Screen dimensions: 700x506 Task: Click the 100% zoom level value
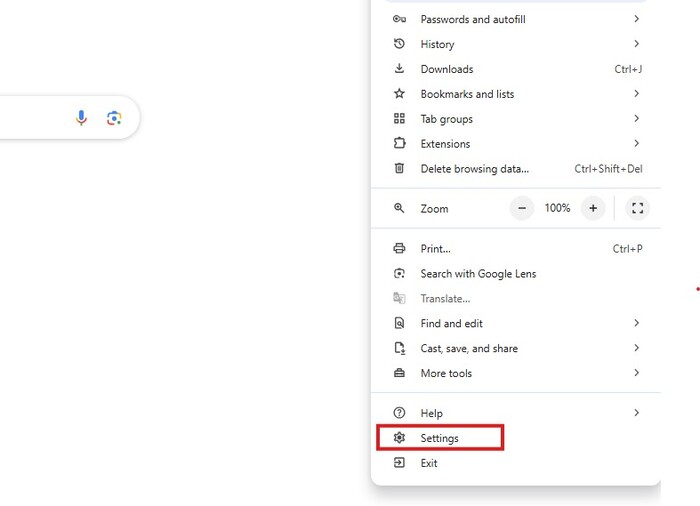pyautogui.click(x=557, y=208)
